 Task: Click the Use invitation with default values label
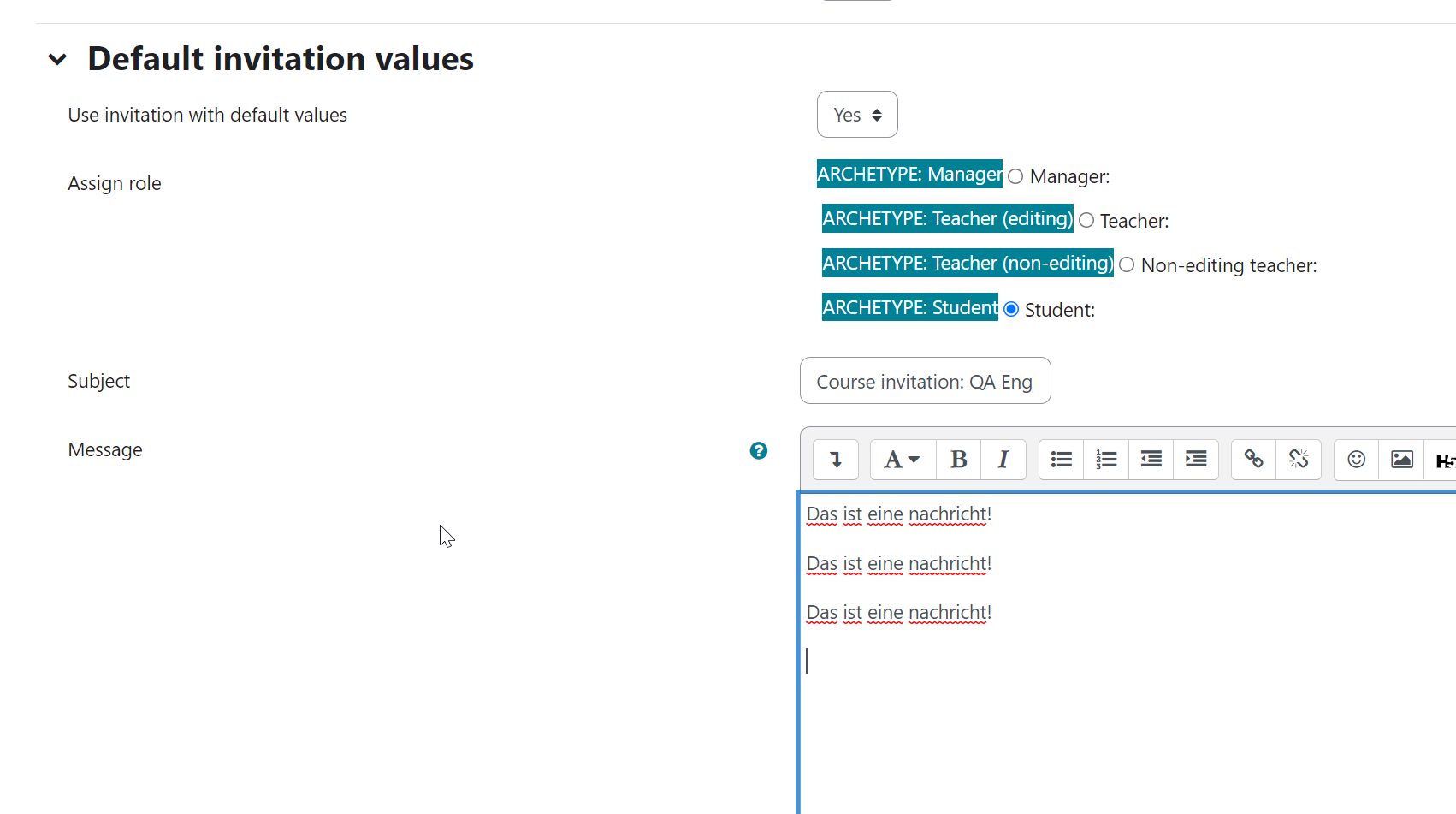(x=208, y=115)
